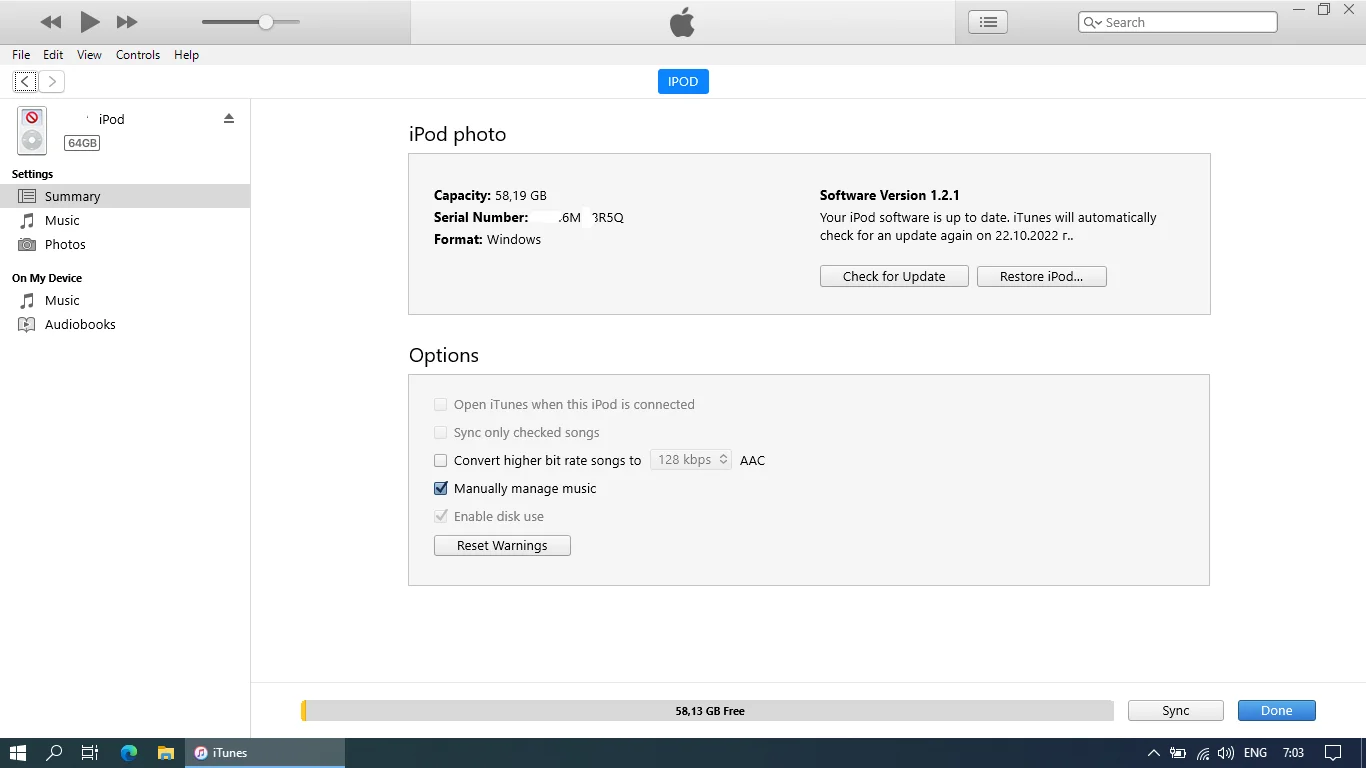
Task: Open the 128 kbps bitrate dropdown
Action: tap(691, 460)
